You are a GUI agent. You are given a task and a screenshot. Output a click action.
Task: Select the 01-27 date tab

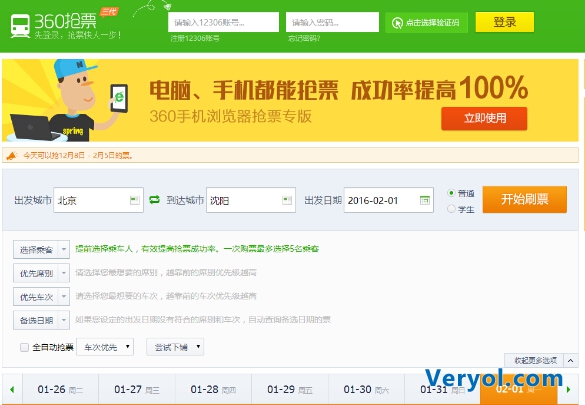137,389
